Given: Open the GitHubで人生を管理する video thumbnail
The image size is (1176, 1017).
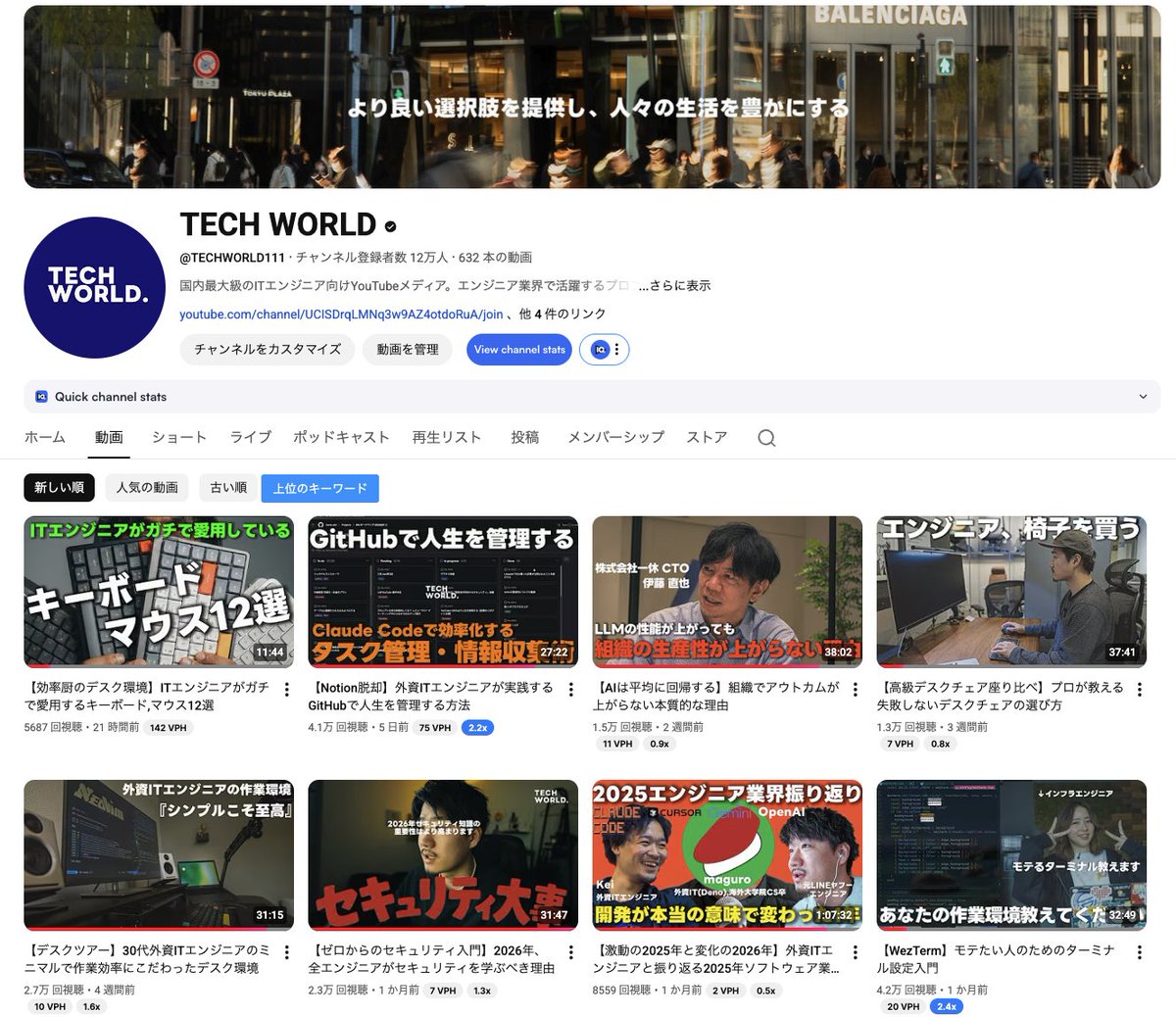Looking at the screenshot, I should click(443, 590).
